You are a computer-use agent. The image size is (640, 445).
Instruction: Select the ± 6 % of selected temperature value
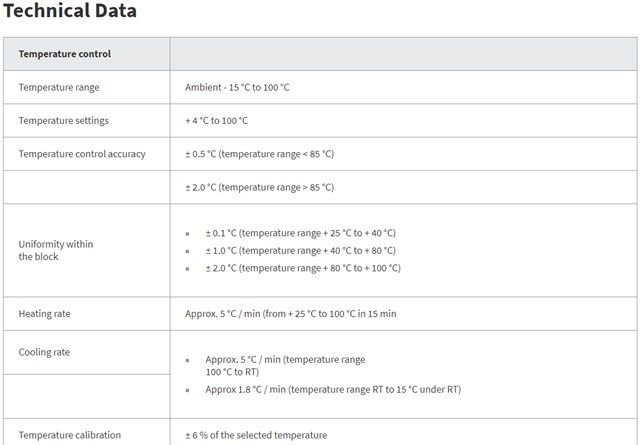pyautogui.click(x=255, y=435)
